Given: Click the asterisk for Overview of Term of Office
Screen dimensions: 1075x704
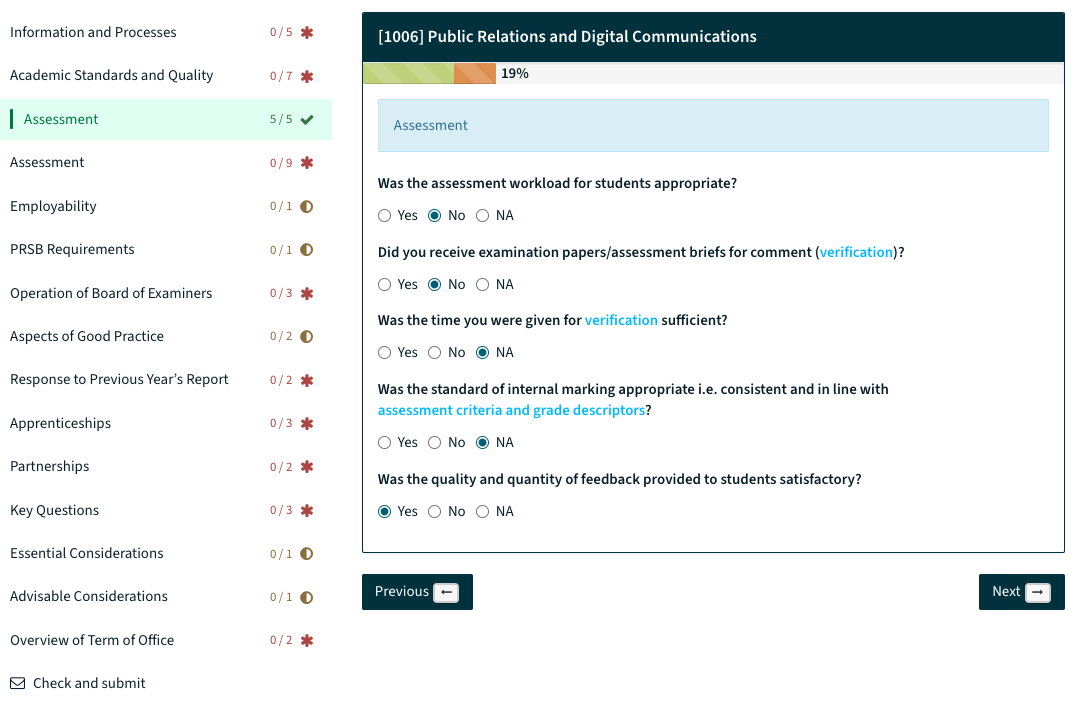Looking at the screenshot, I should coord(307,640).
